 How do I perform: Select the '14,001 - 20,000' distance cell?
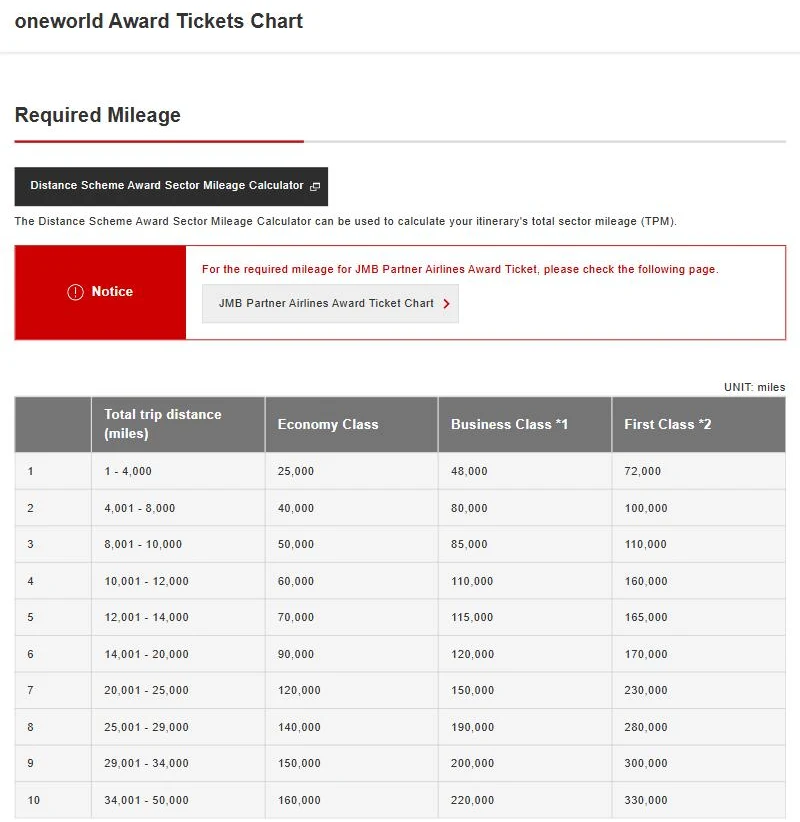point(178,654)
